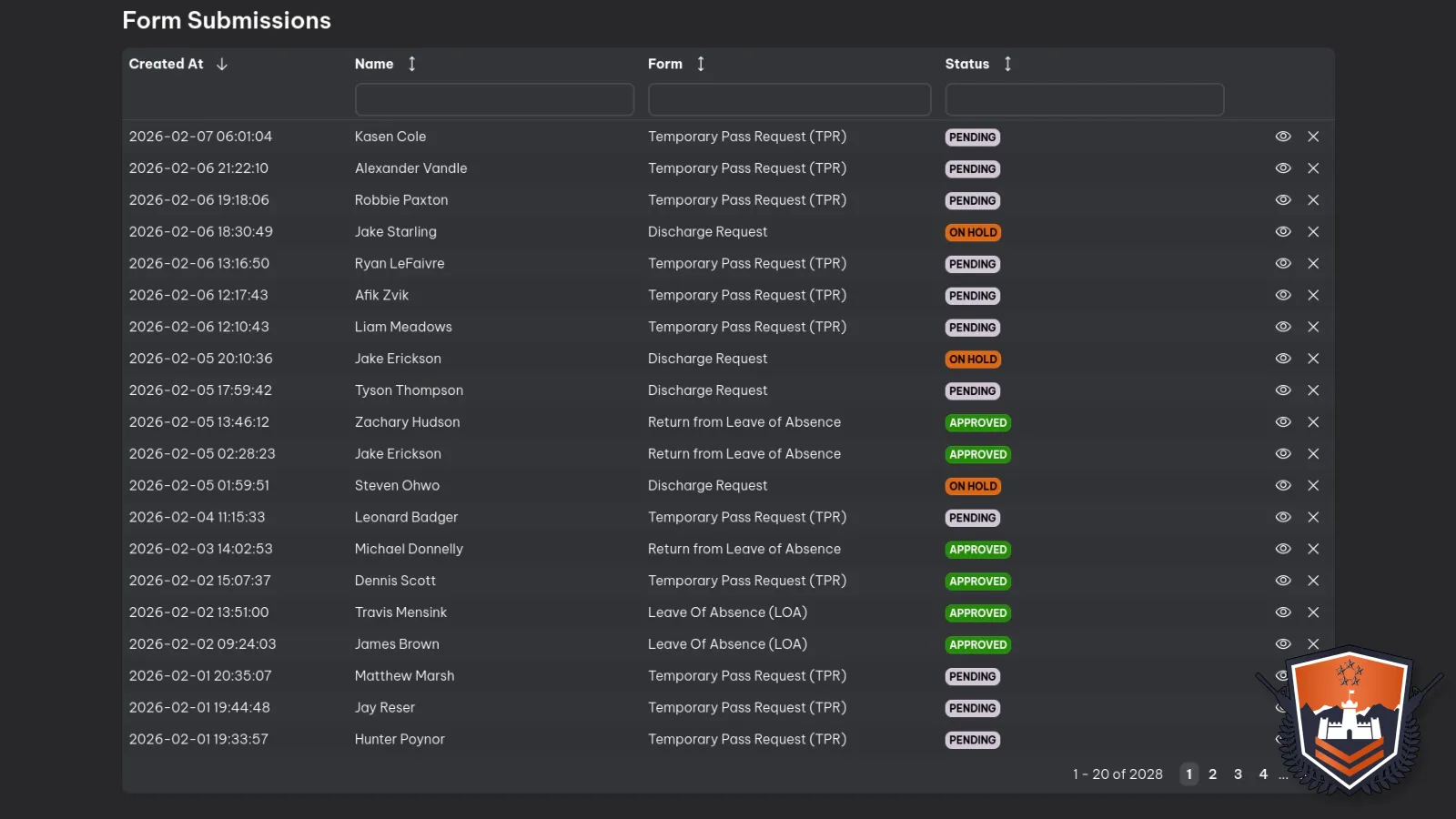1456x819 pixels.
Task: Jump to page 3 of results
Action: (1238, 774)
